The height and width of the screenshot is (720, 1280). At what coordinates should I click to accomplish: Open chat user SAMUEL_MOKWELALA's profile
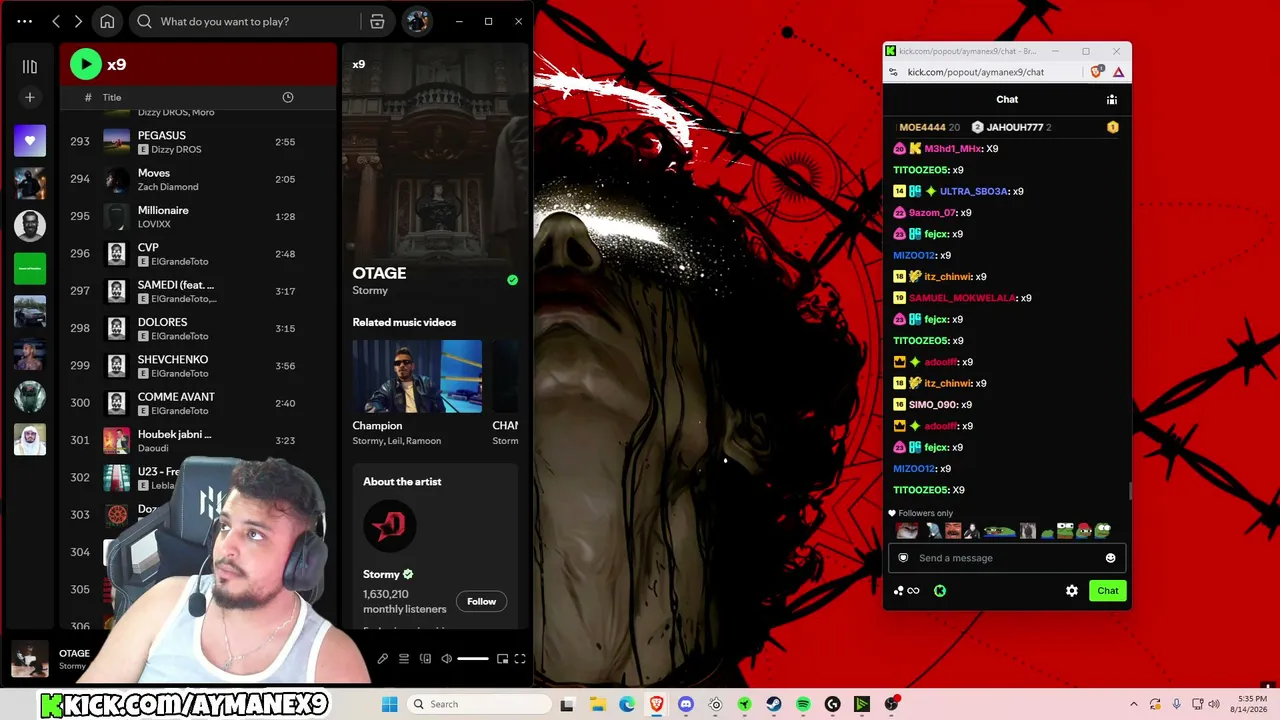[962, 298]
